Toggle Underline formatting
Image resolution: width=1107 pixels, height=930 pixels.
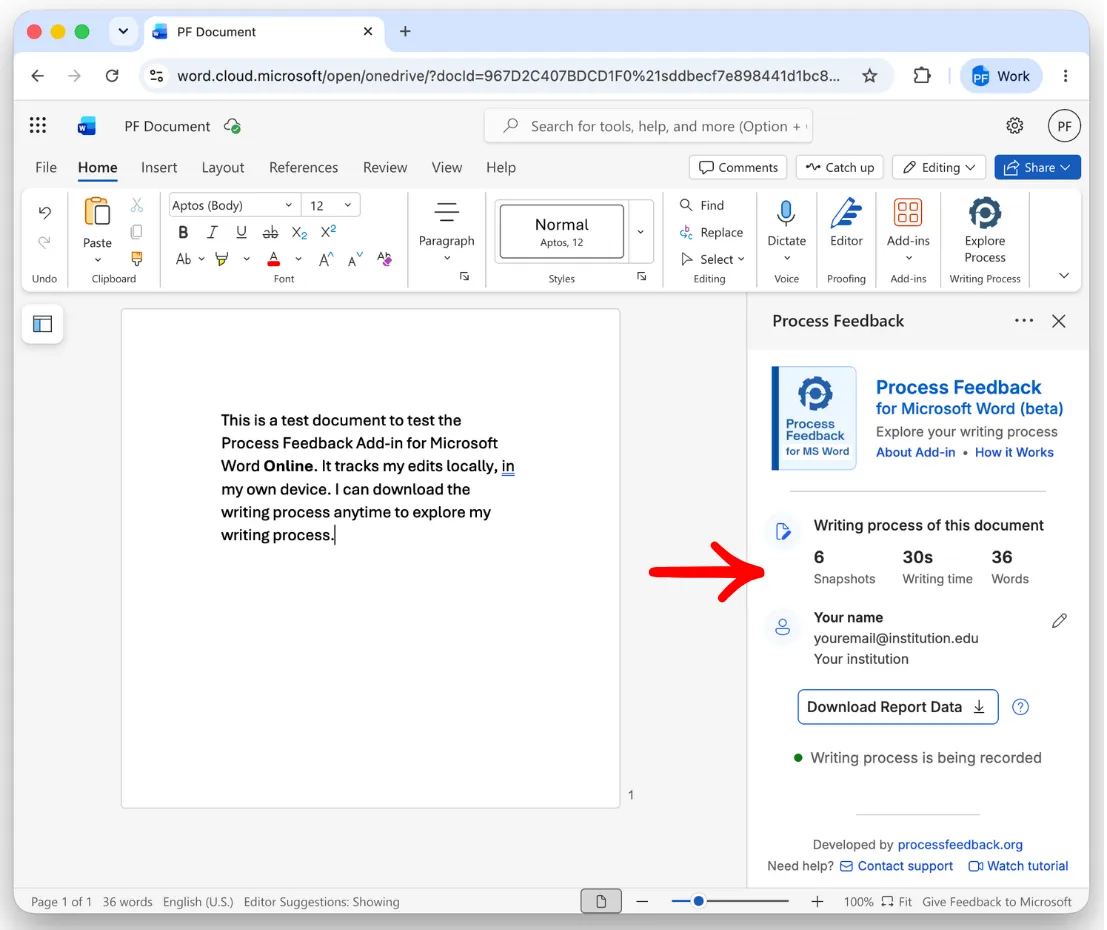pos(241,232)
